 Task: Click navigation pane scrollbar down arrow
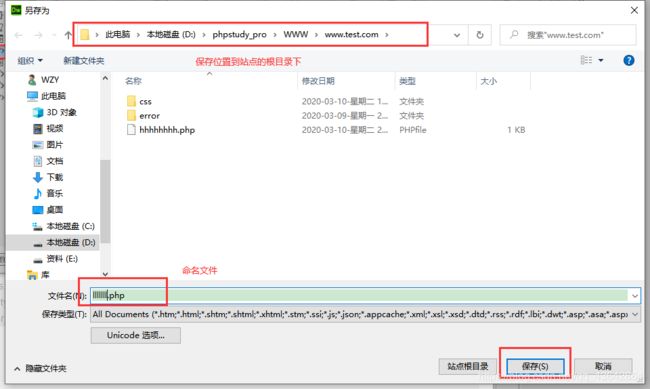click(105, 274)
